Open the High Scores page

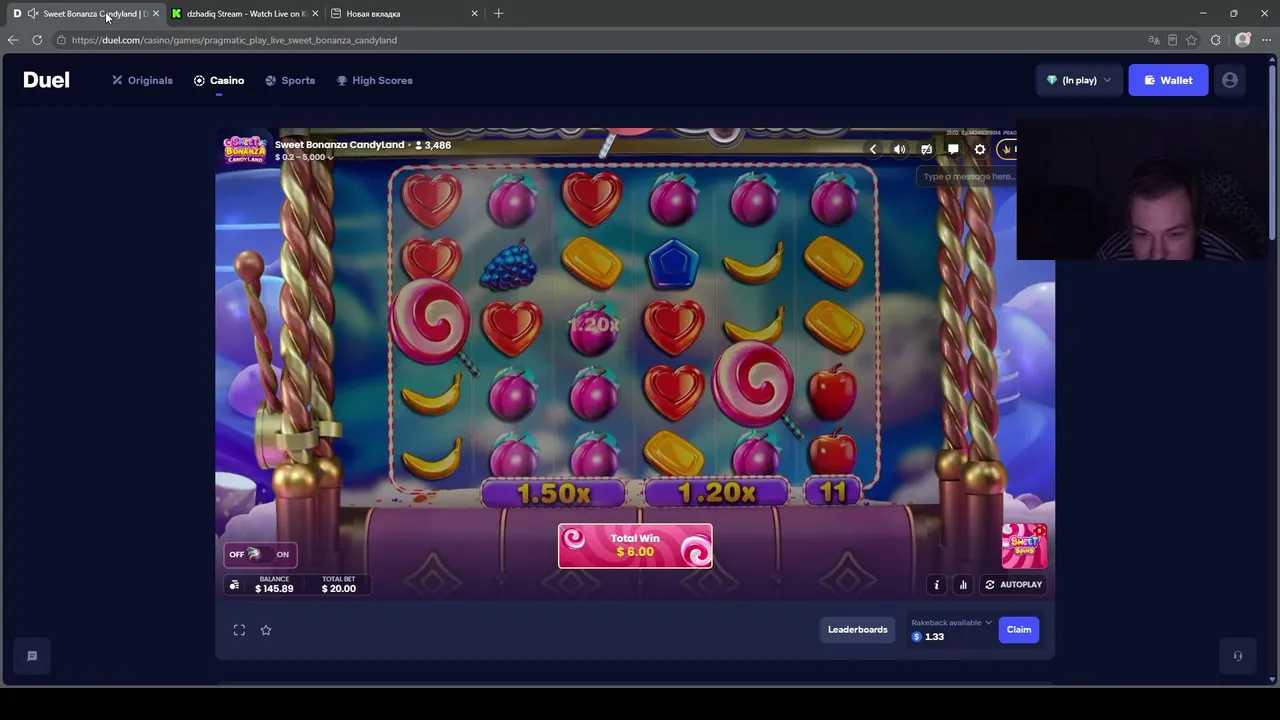coord(374,80)
